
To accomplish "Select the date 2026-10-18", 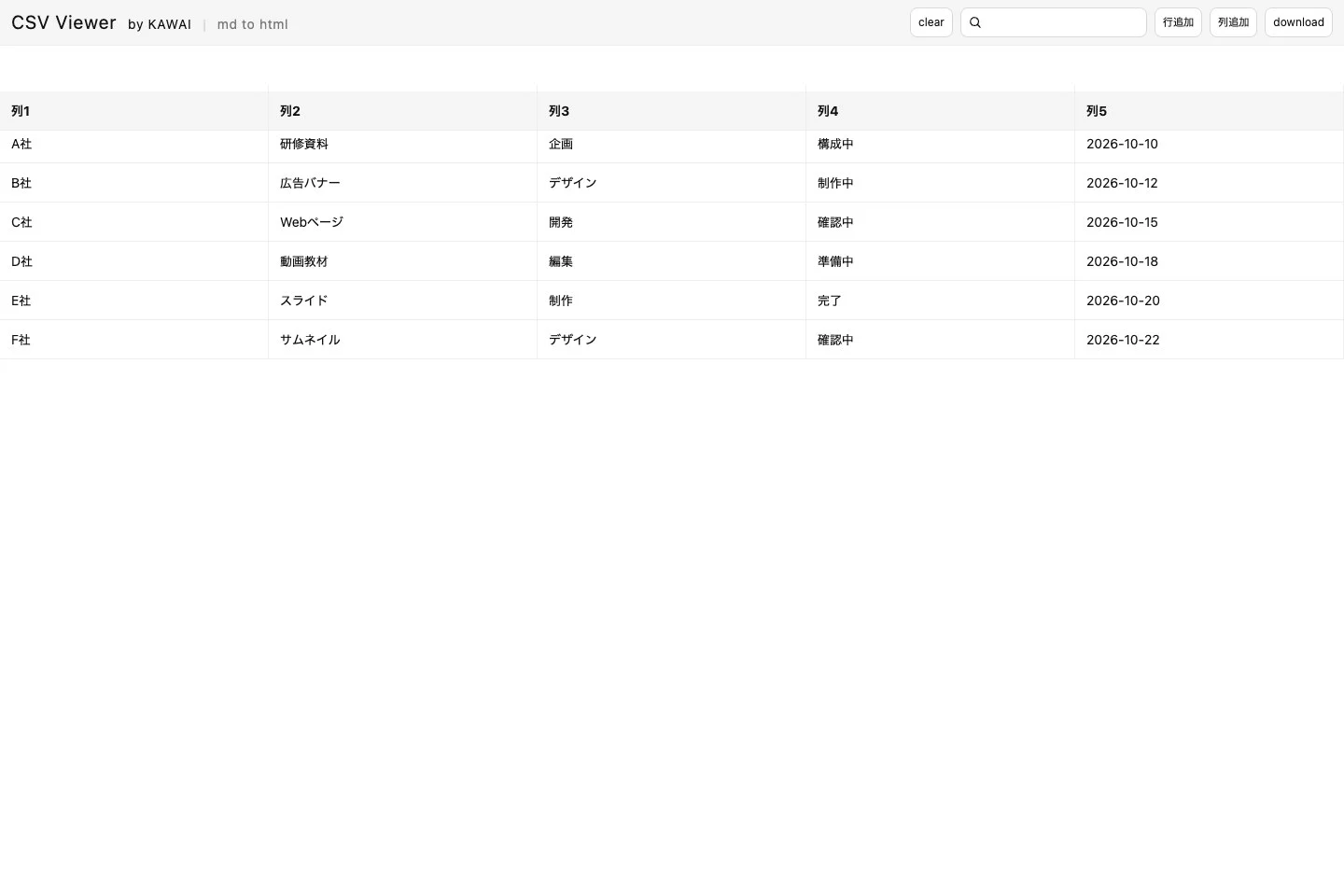I will [x=1210, y=261].
